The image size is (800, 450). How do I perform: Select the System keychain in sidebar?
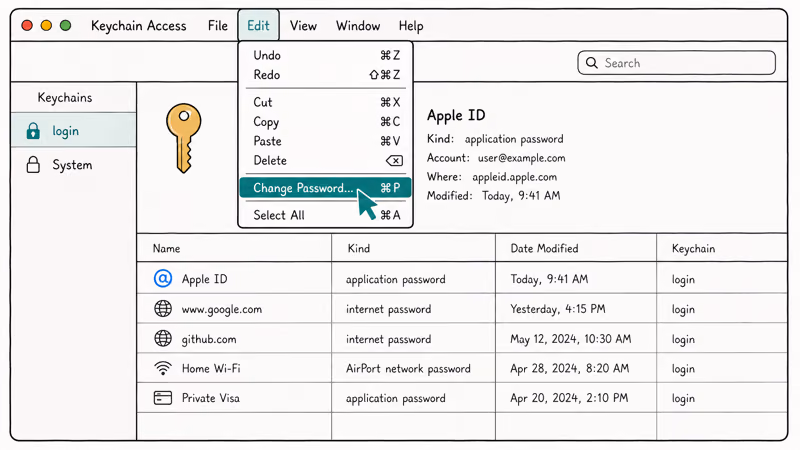click(x=73, y=165)
